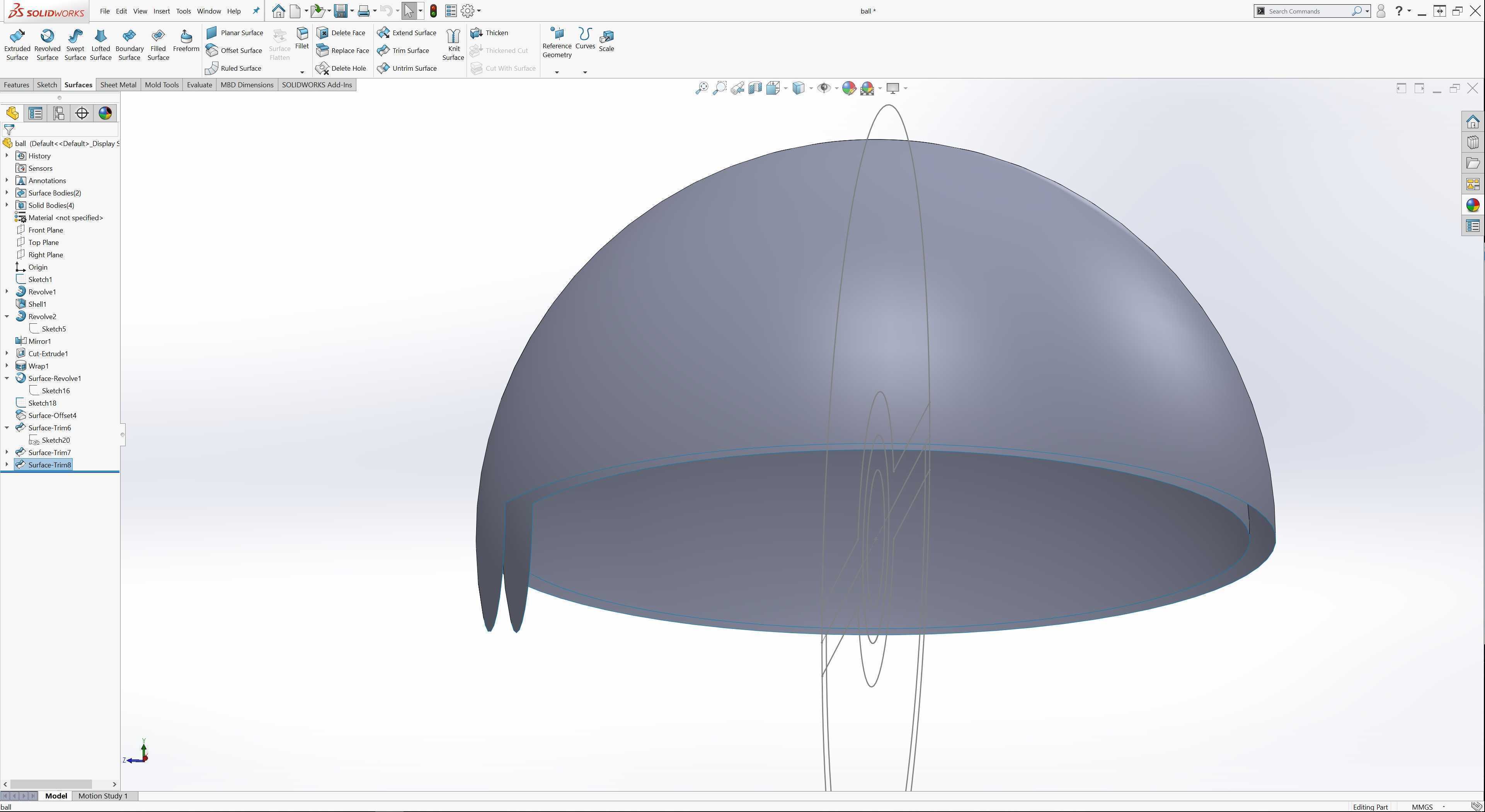Click the Rebuild traffic light icon
This screenshot has height=812, width=1485.
coord(434,11)
